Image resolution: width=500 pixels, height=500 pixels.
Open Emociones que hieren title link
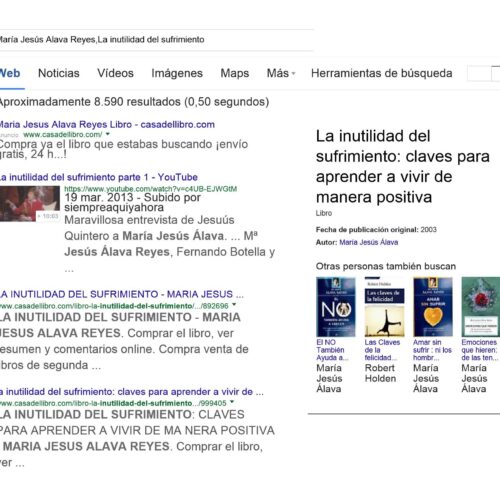click(480, 350)
